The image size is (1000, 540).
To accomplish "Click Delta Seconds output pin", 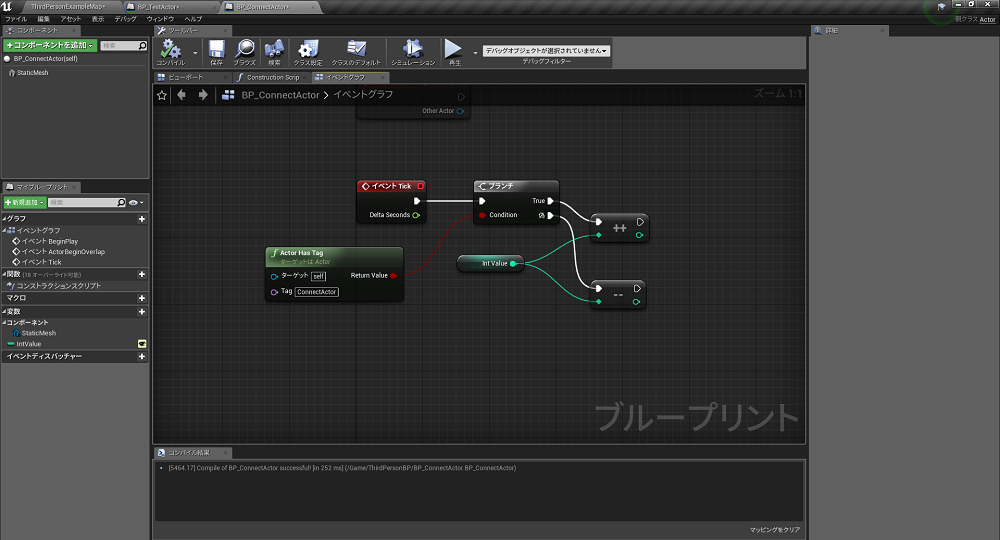I will [x=416, y=215].
